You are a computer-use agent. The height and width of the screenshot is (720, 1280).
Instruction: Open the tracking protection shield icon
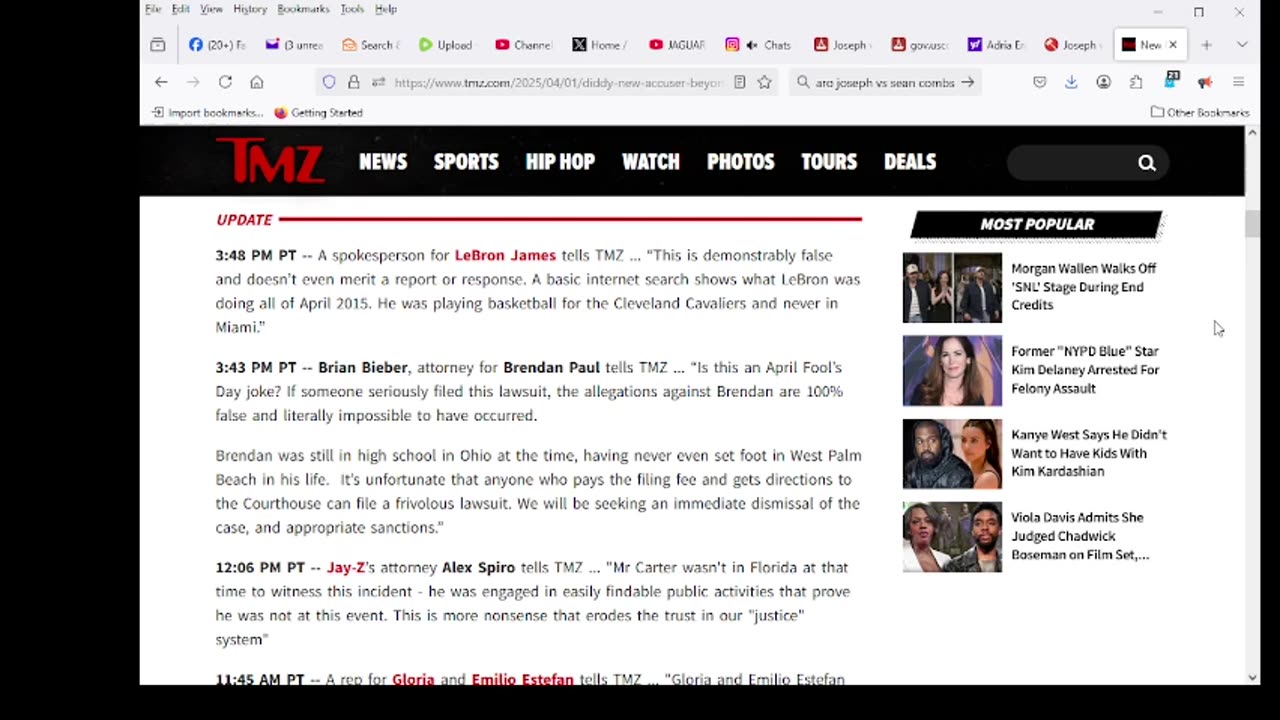(329, 82)
